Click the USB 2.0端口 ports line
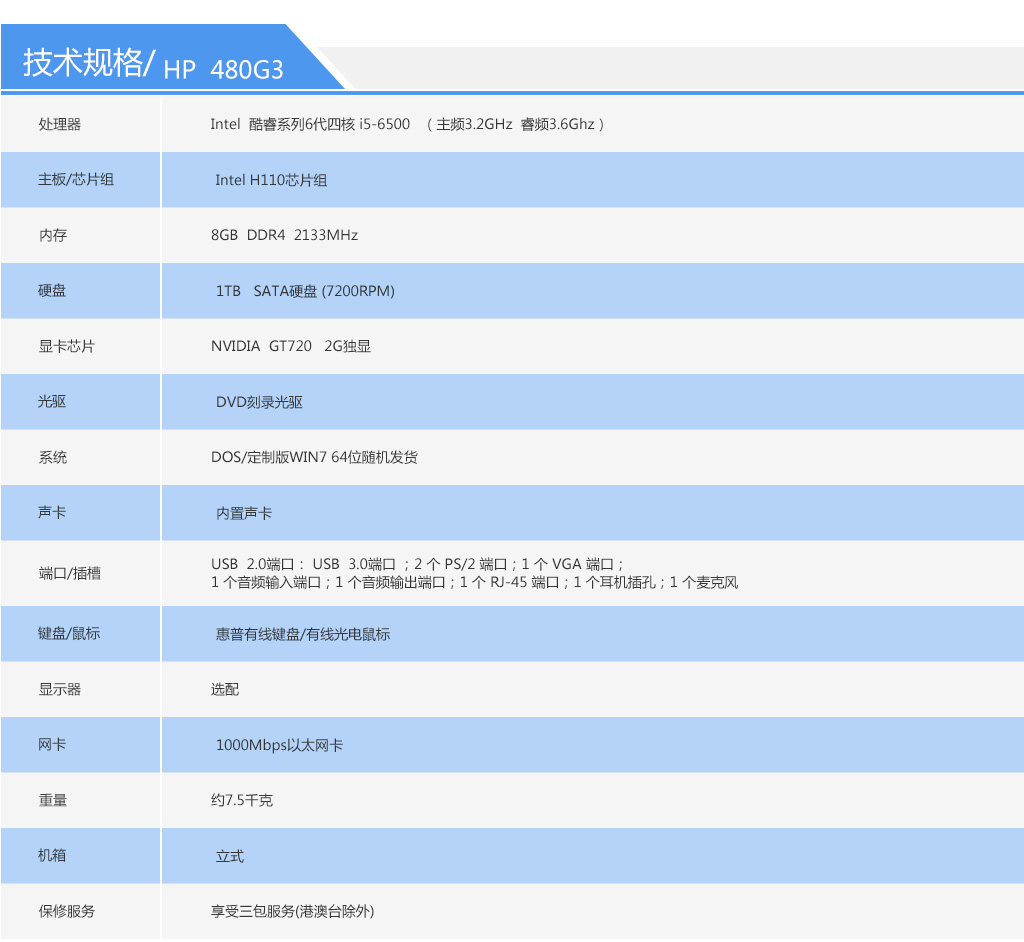This screenshot has height=942, width=1024. [x=417, y=564]
